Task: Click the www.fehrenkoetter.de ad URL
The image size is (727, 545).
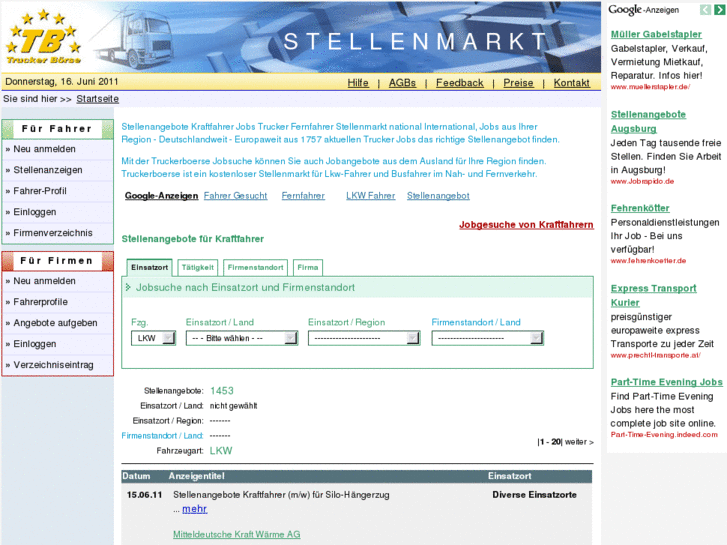Action: pos(648,261)
